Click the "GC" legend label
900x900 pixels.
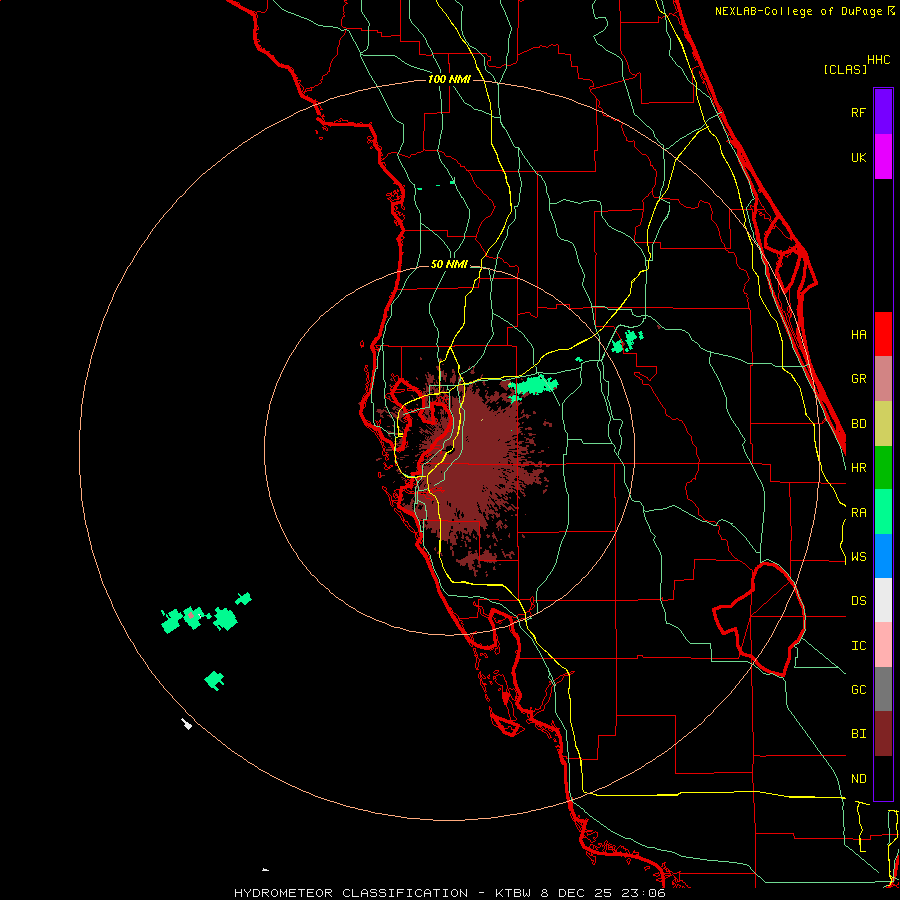[x=858, y=690]
